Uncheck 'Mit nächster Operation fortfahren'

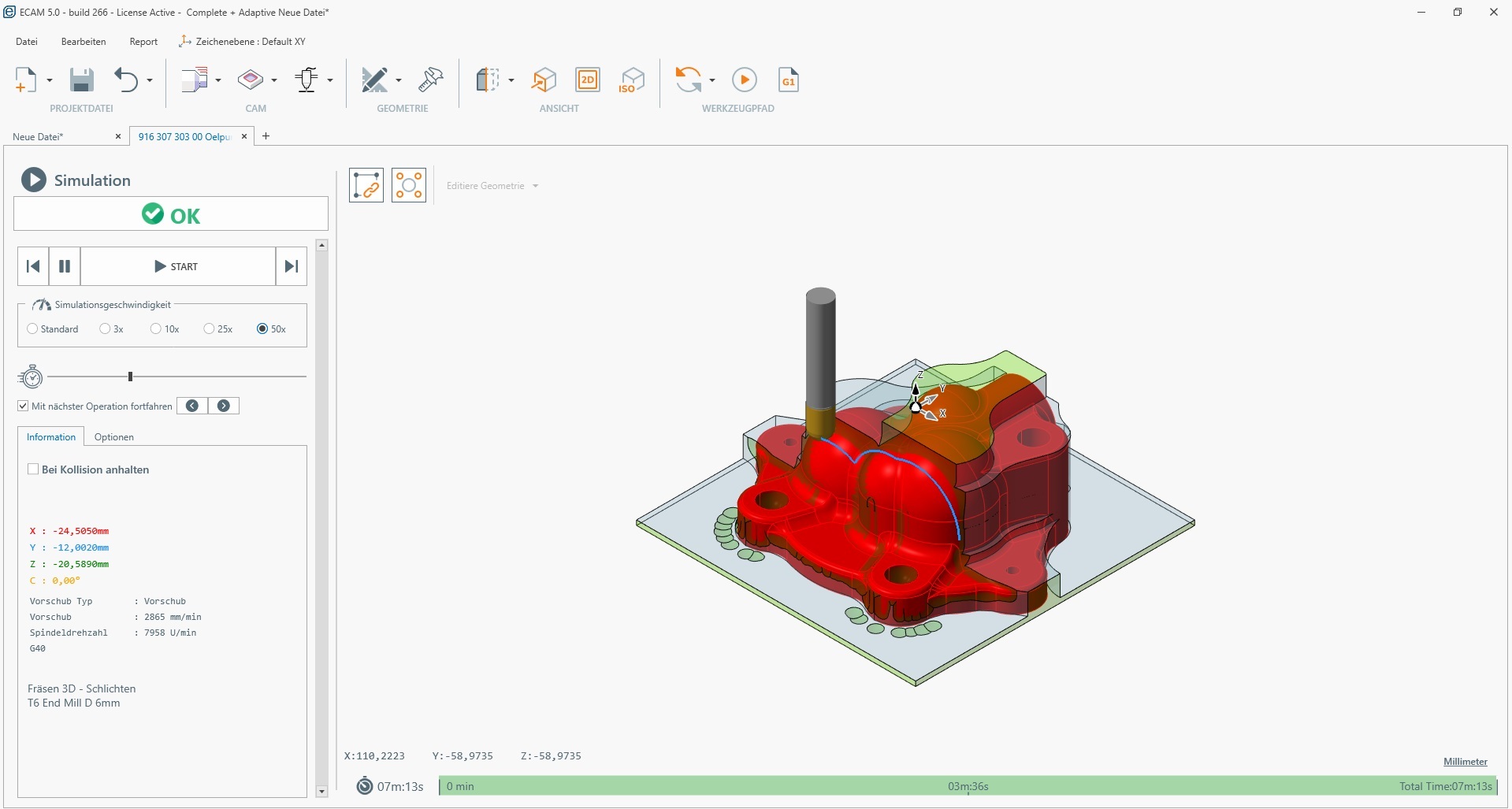(x=23, y=406)
